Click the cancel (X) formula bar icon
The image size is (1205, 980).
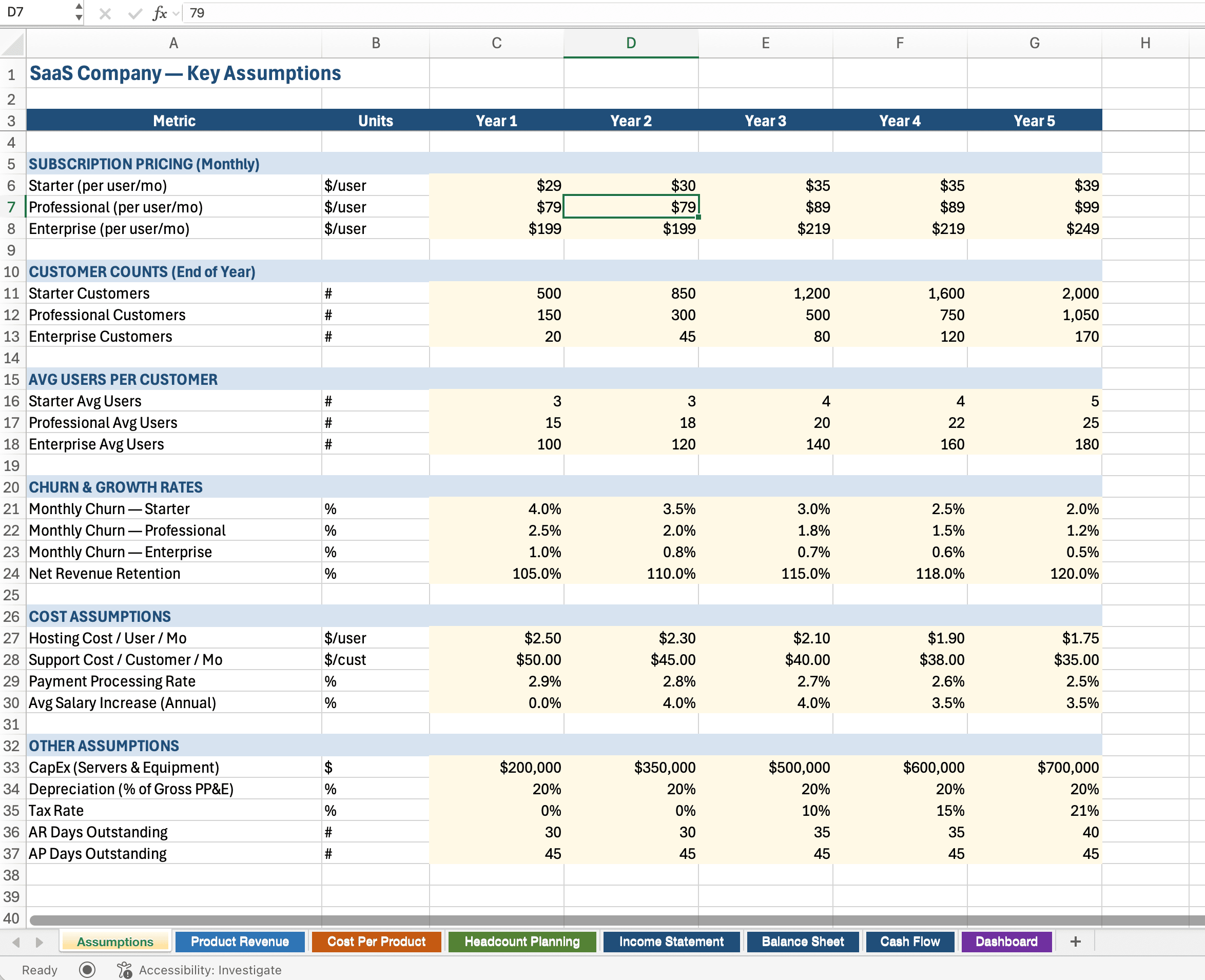(x=105, y=13)
